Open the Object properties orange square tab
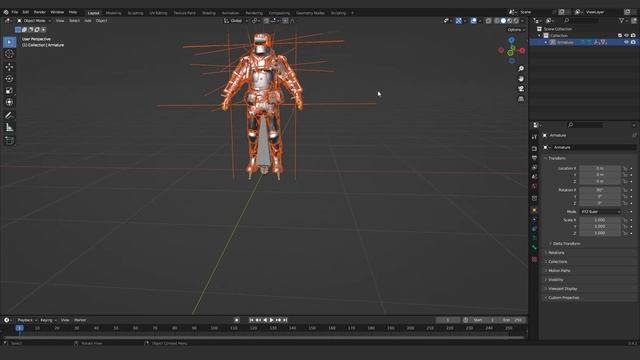Image resolution: width=640 pixels, height=360 pixels. point(534,211)
